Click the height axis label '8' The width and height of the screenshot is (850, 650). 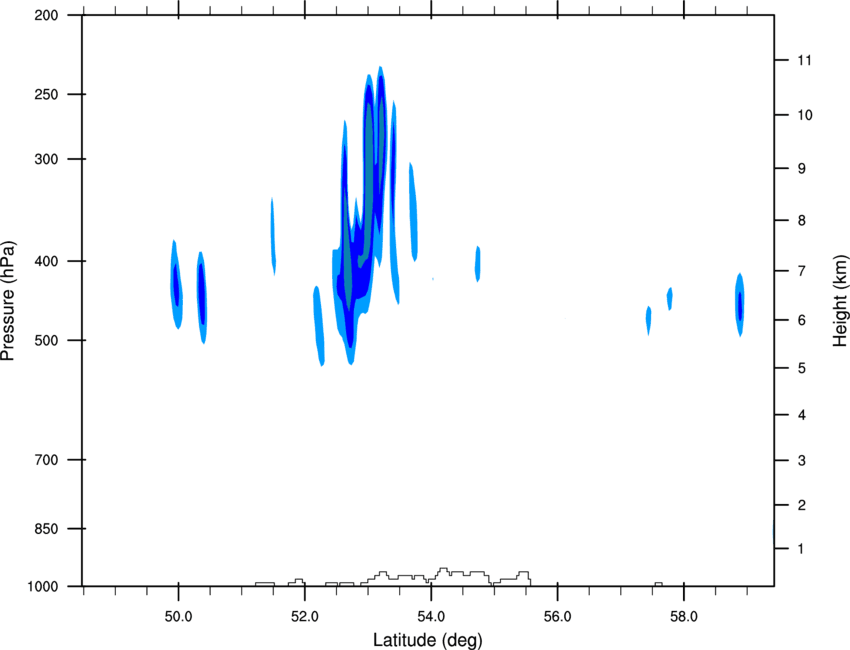(x=802, y=221)
